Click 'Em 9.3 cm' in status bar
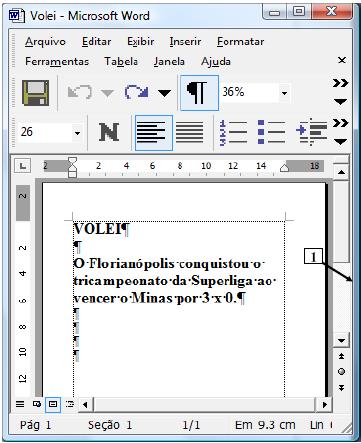 (x=265, y=425)
